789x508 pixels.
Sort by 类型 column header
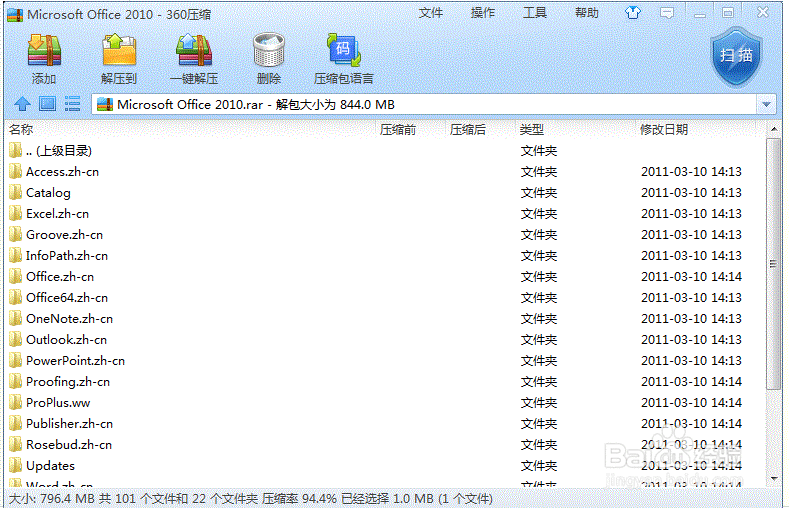[531, 130]
